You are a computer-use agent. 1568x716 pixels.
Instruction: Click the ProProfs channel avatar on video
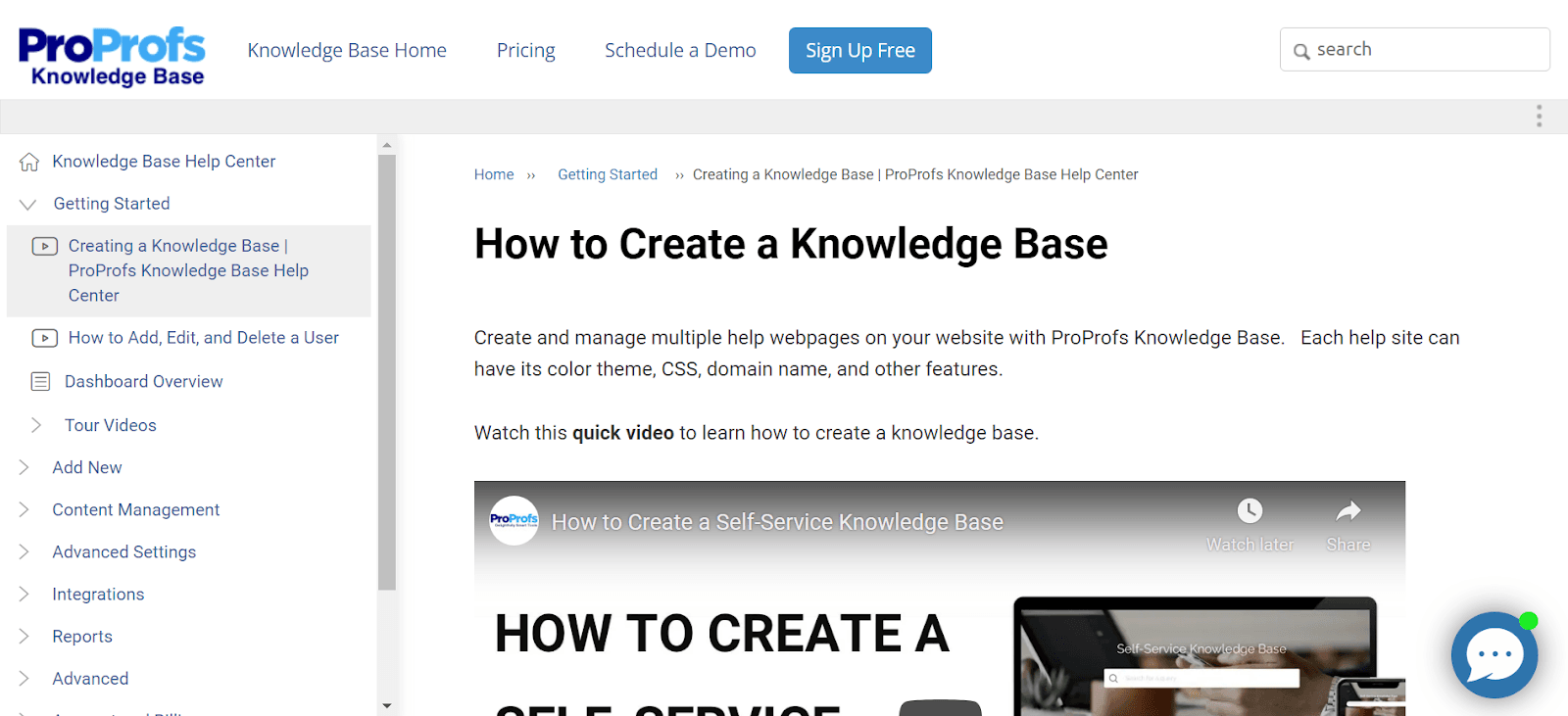pyautogui.click(x=514, y=521)
